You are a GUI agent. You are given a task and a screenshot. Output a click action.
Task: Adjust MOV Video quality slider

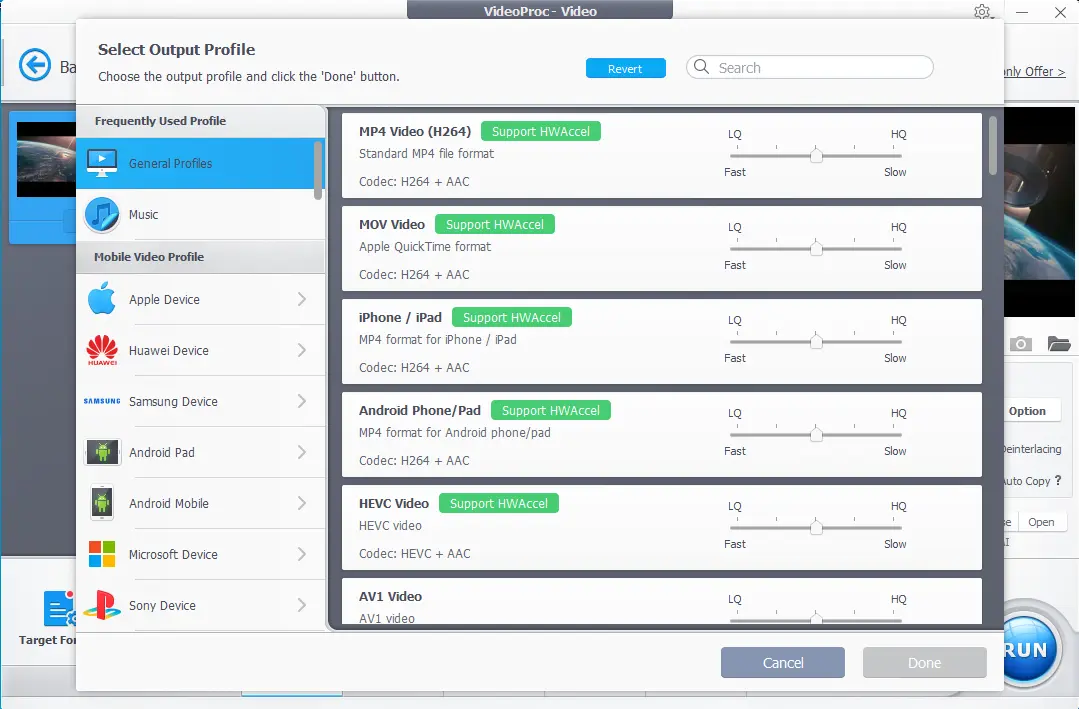coord(816,248)
